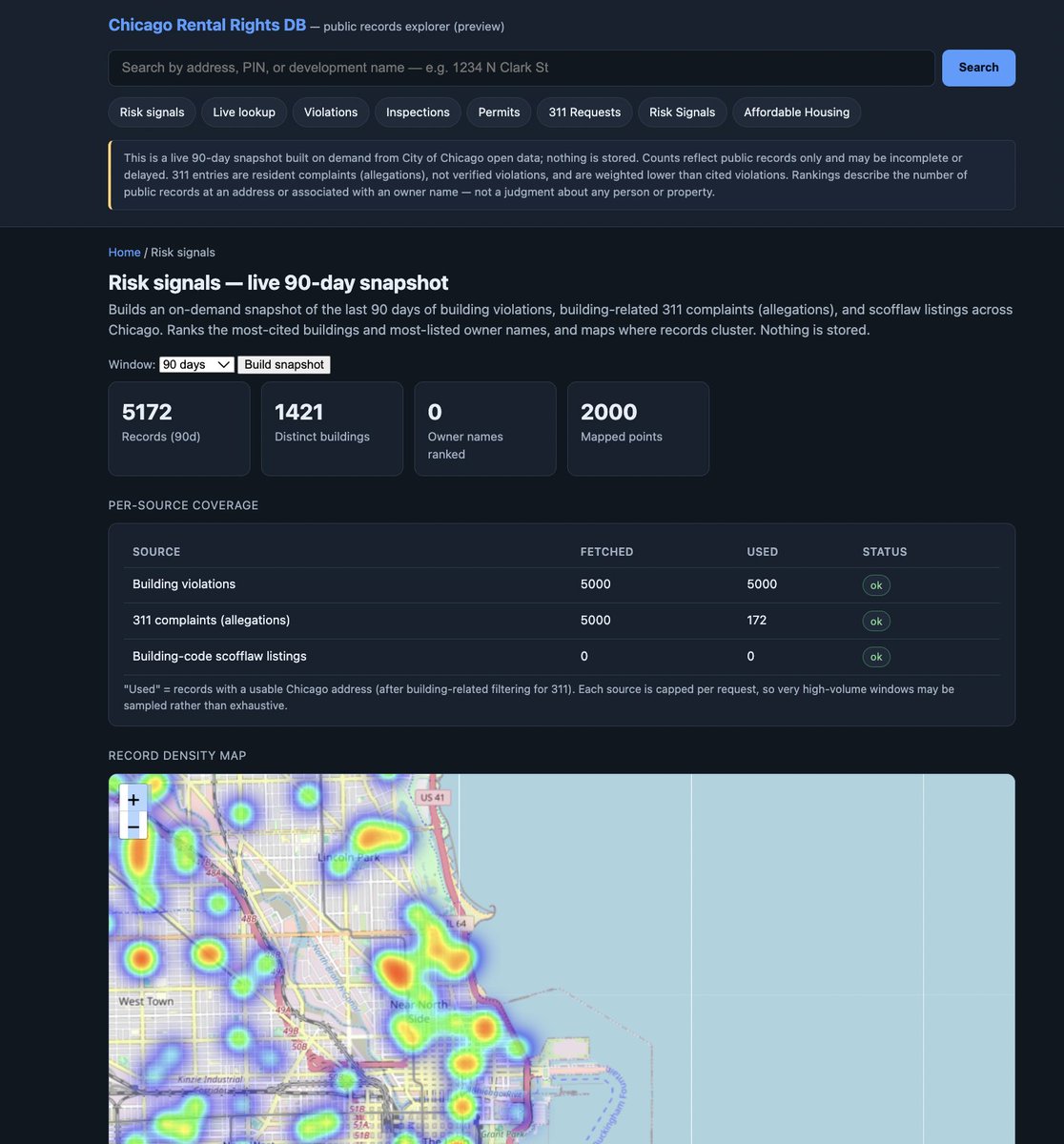Switch to the Violations tab

point(331,112)
